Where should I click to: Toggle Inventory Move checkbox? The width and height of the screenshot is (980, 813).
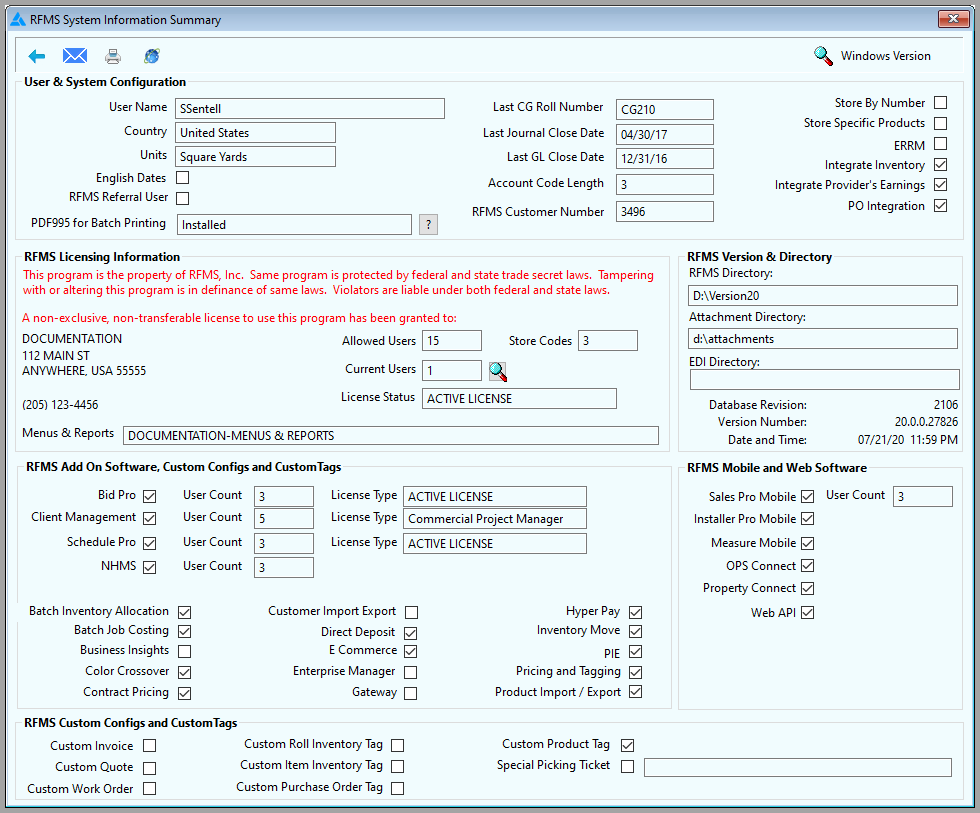click(x=636, y=631)
